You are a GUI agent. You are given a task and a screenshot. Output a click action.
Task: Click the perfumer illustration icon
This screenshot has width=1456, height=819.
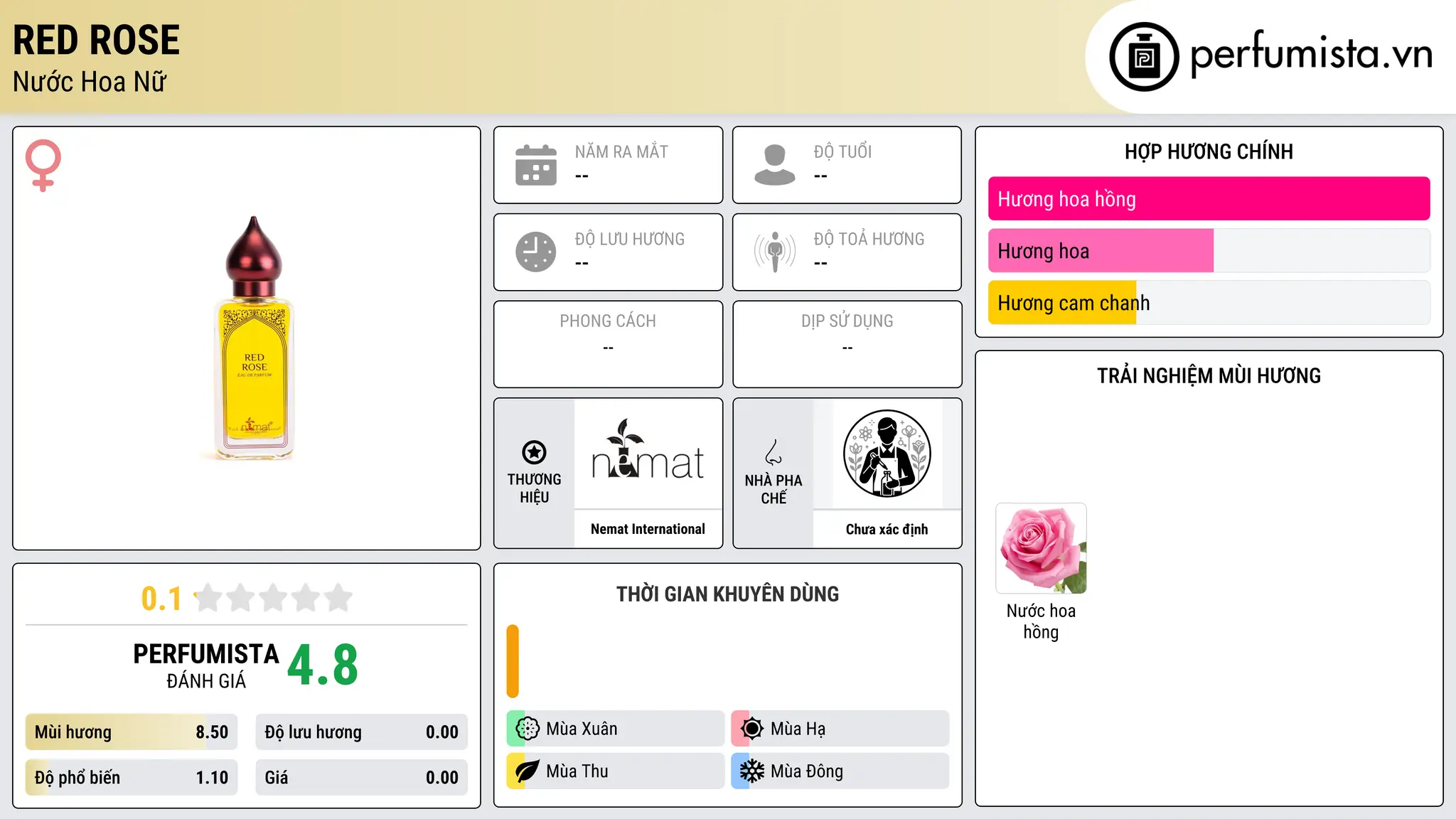click(x=887, y=454)
